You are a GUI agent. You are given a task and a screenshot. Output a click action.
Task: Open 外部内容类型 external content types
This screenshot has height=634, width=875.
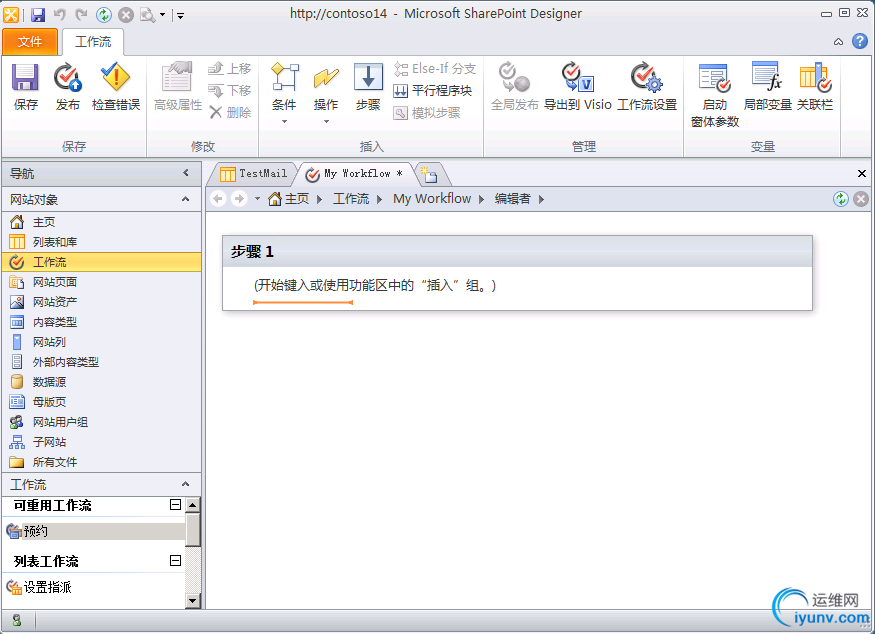[x=102, y=362]
